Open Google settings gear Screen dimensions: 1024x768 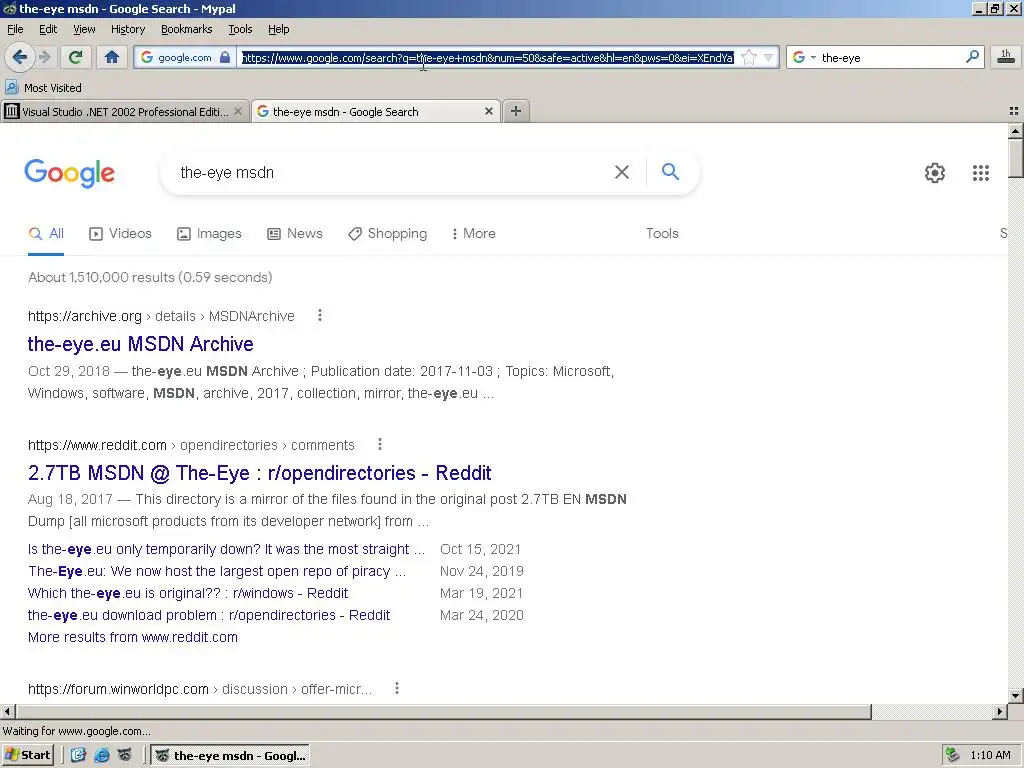pyautogui.click(x=935, y=172)
